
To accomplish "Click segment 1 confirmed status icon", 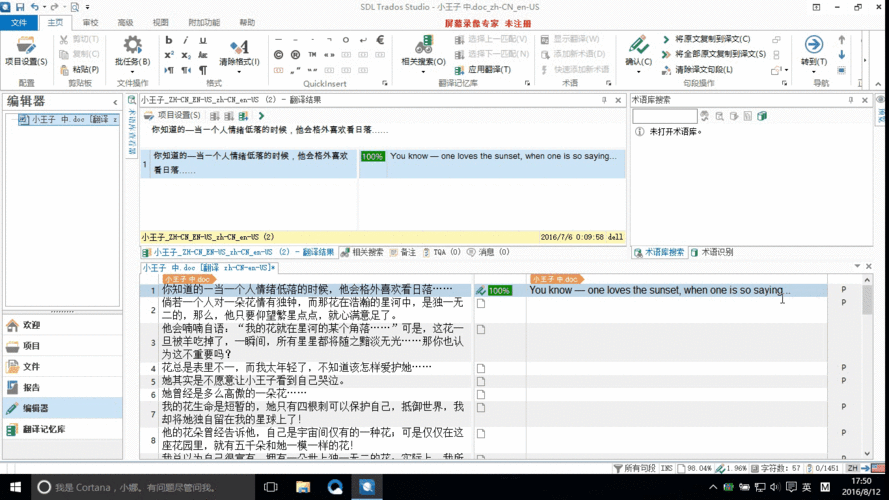I will pyautogui.click(x=481, y=290).
